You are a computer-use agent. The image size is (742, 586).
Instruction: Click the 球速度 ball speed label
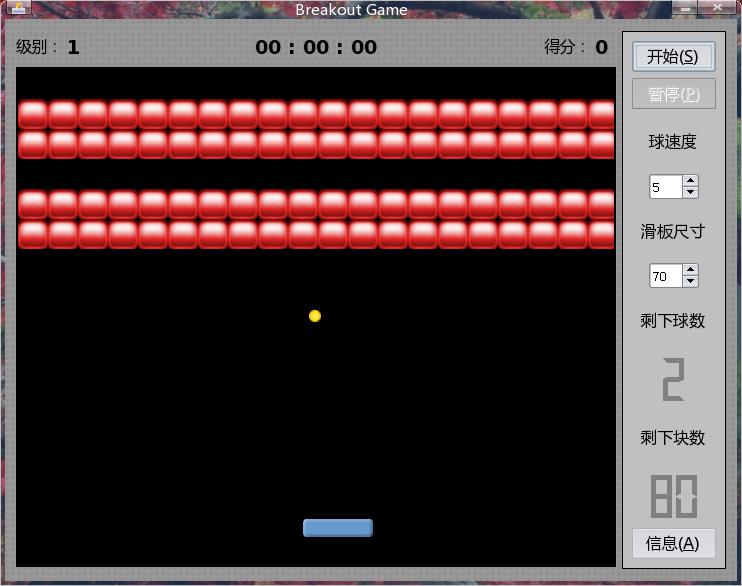[672, 142]
